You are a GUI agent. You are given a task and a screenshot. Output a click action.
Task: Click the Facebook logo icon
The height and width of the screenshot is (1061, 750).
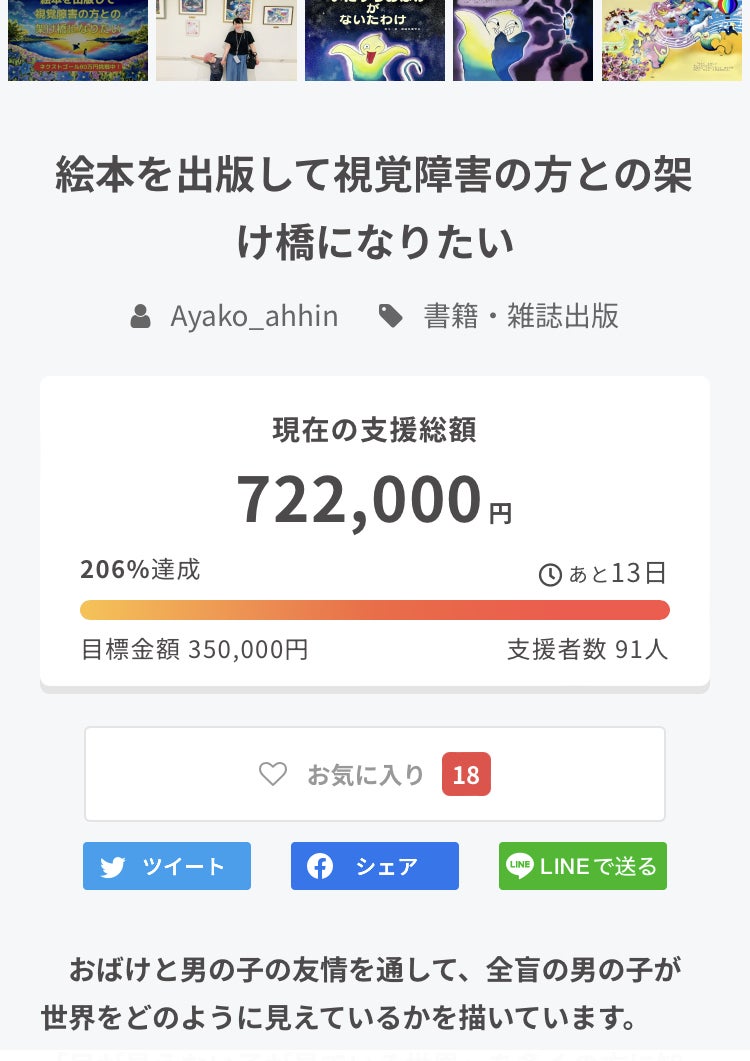[x=320, y=866]
